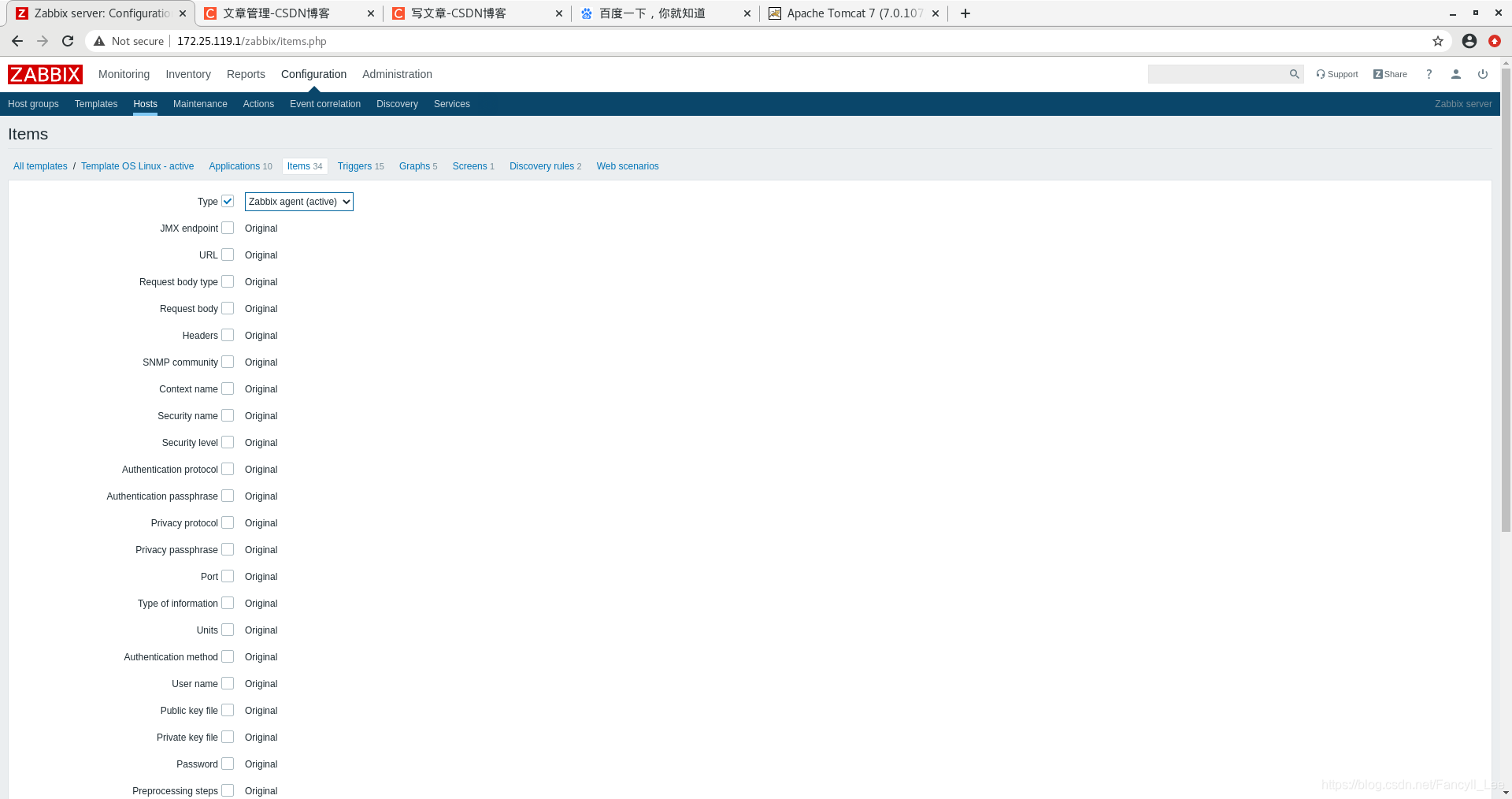Enable the Authentication method checkbox

click(x=228, y=656)
